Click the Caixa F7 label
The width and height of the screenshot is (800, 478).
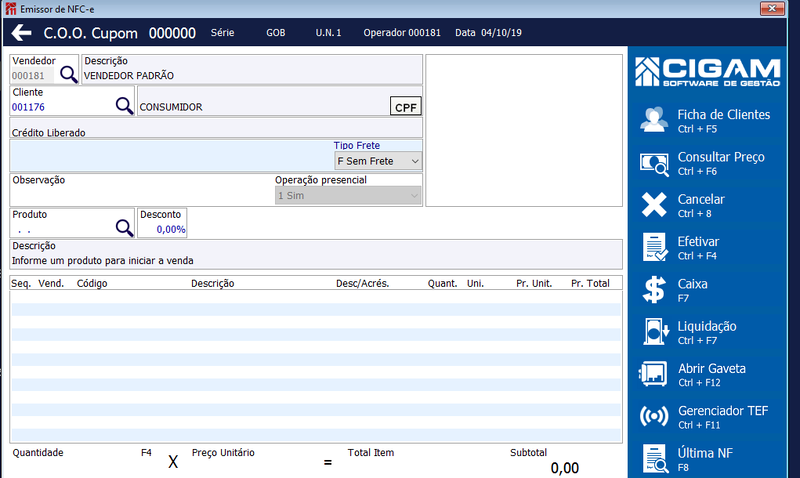click(692, 290)
